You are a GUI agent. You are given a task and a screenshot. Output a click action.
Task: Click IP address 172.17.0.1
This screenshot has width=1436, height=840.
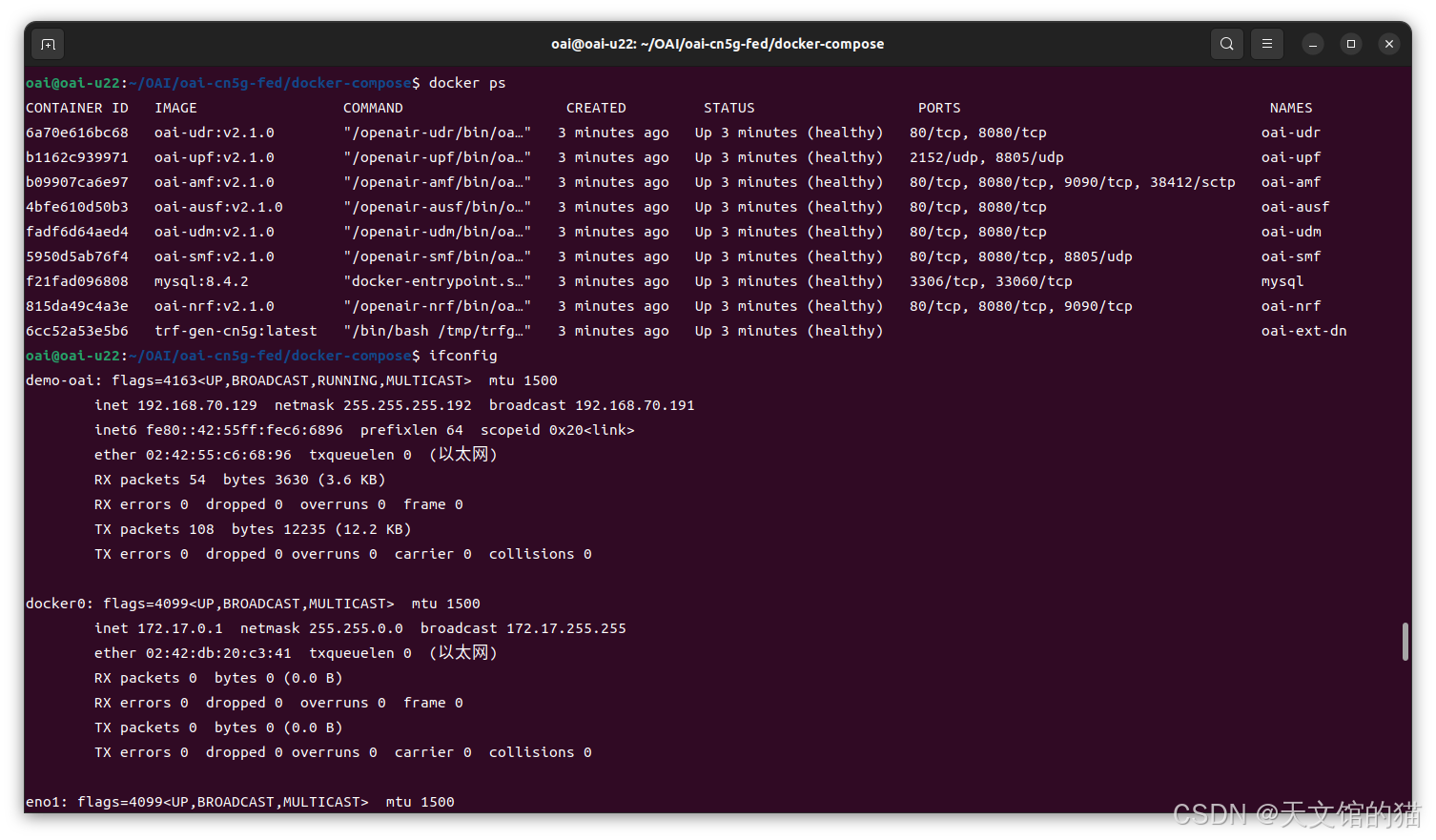coord(180,628)
